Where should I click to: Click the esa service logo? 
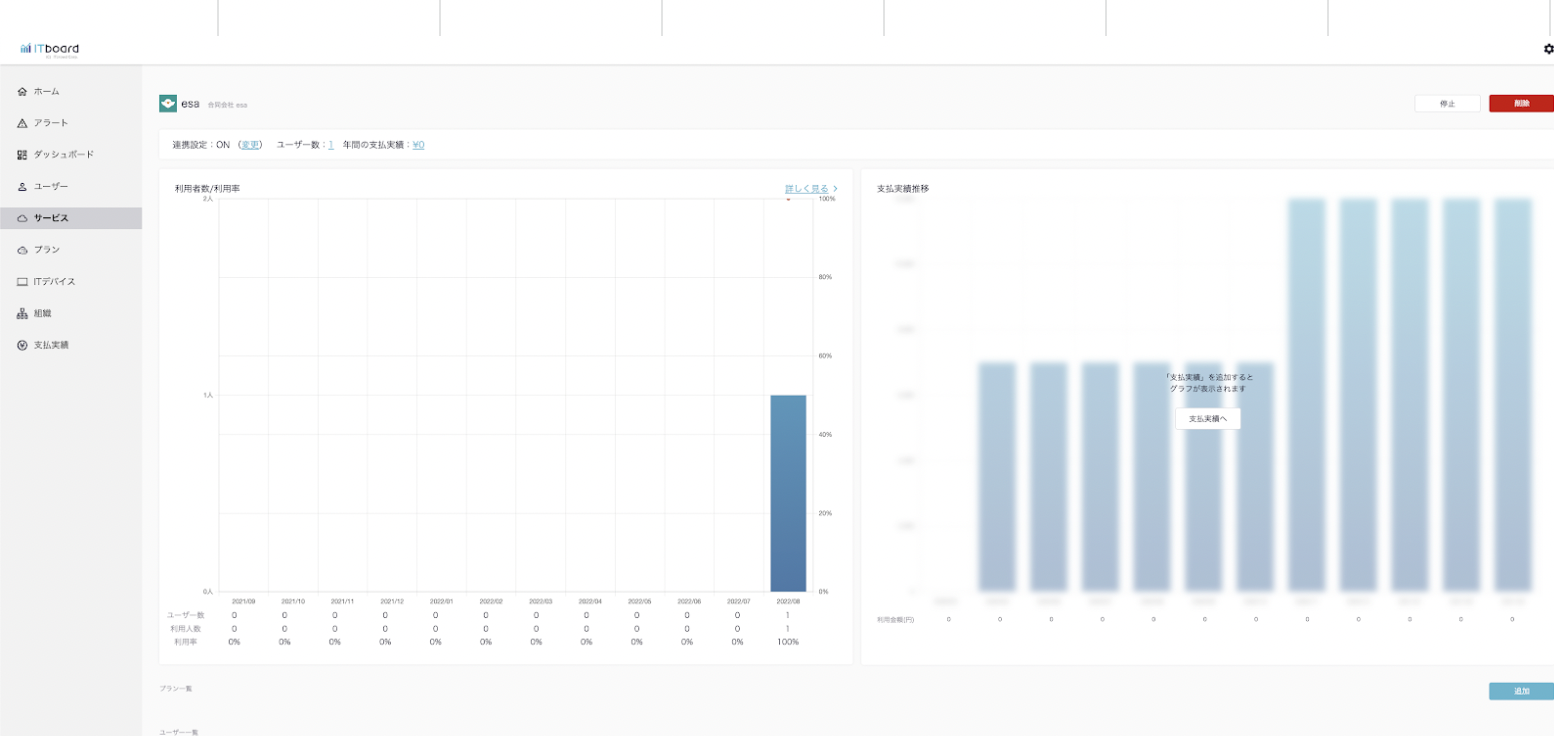point(168,104)
